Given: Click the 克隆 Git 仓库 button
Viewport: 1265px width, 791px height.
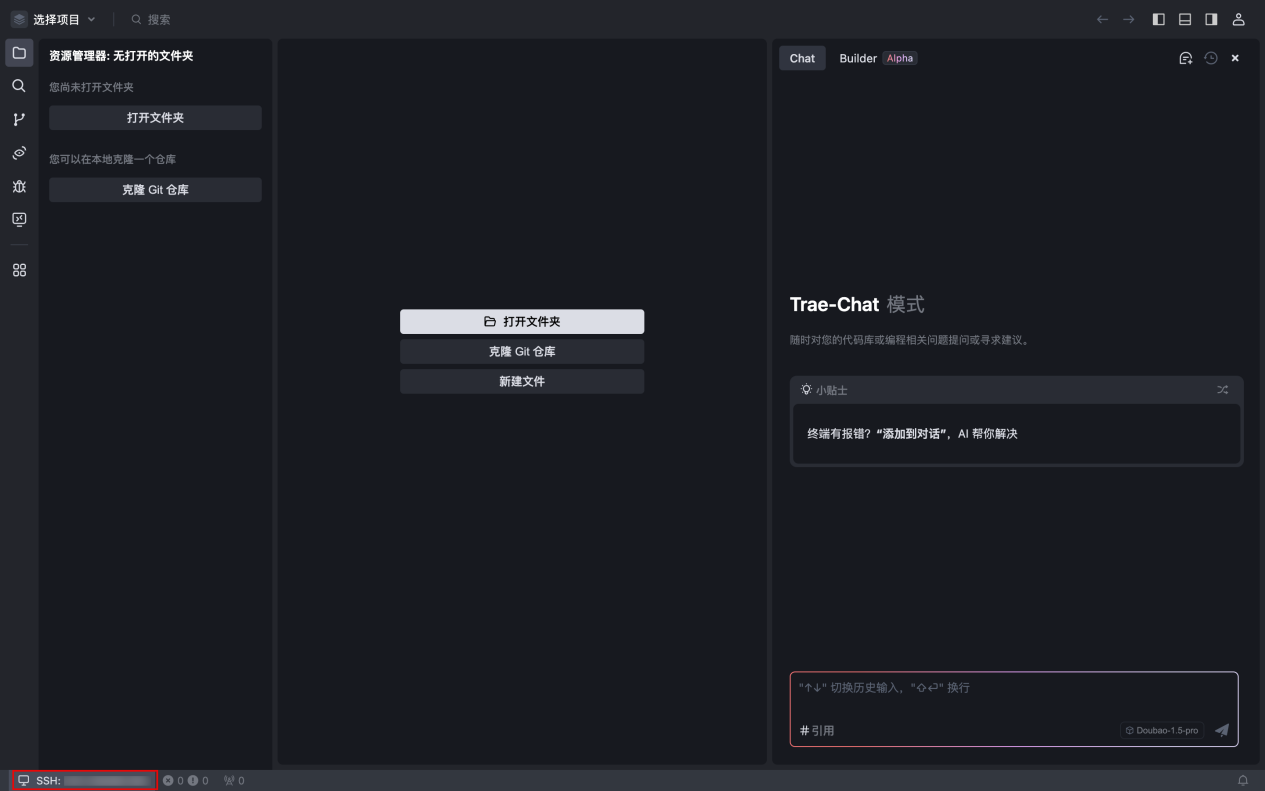Looking at the screenshot, I should coord(522,351).
